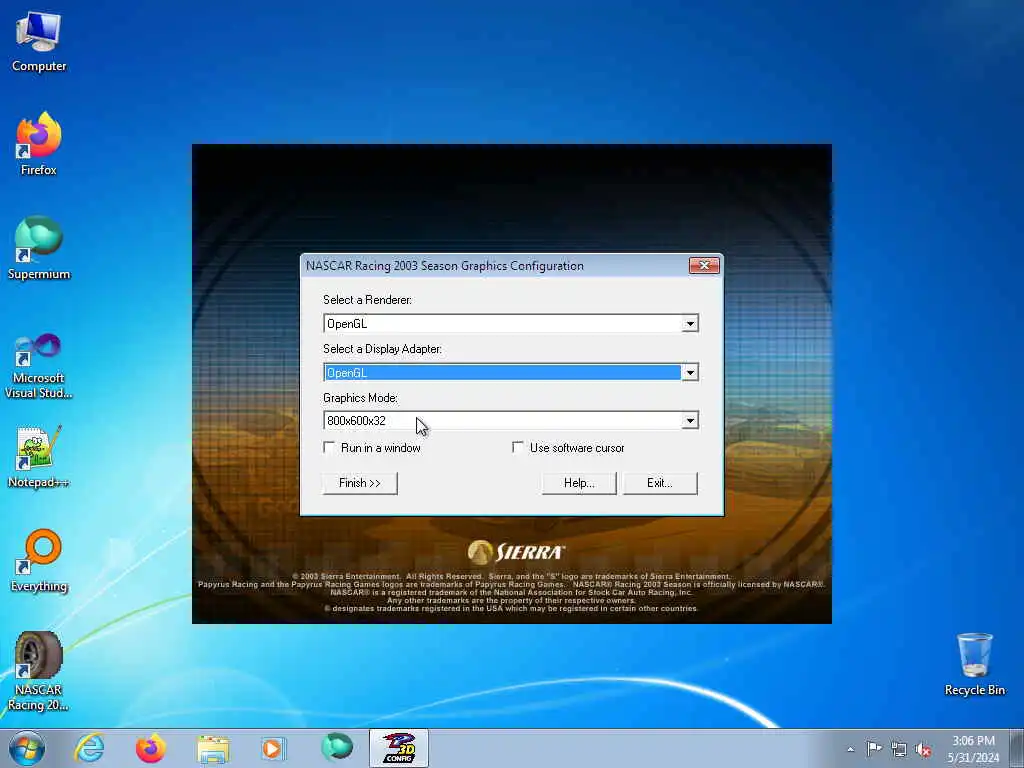Click the Exit... button
Screen dimensions: 1024x768
660,483
